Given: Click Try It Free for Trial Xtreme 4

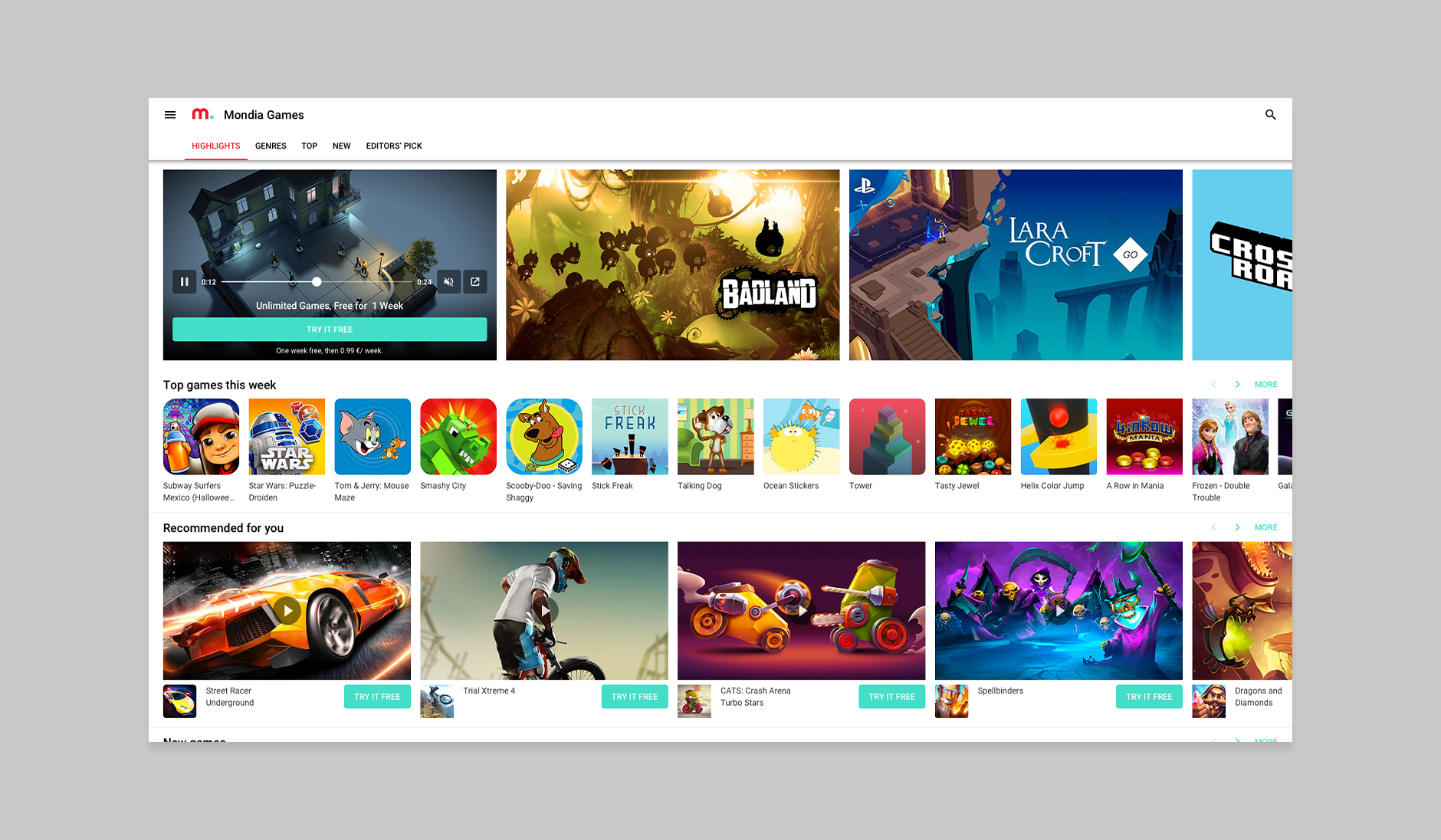Looking at the screenshot, I should point(635,697).
